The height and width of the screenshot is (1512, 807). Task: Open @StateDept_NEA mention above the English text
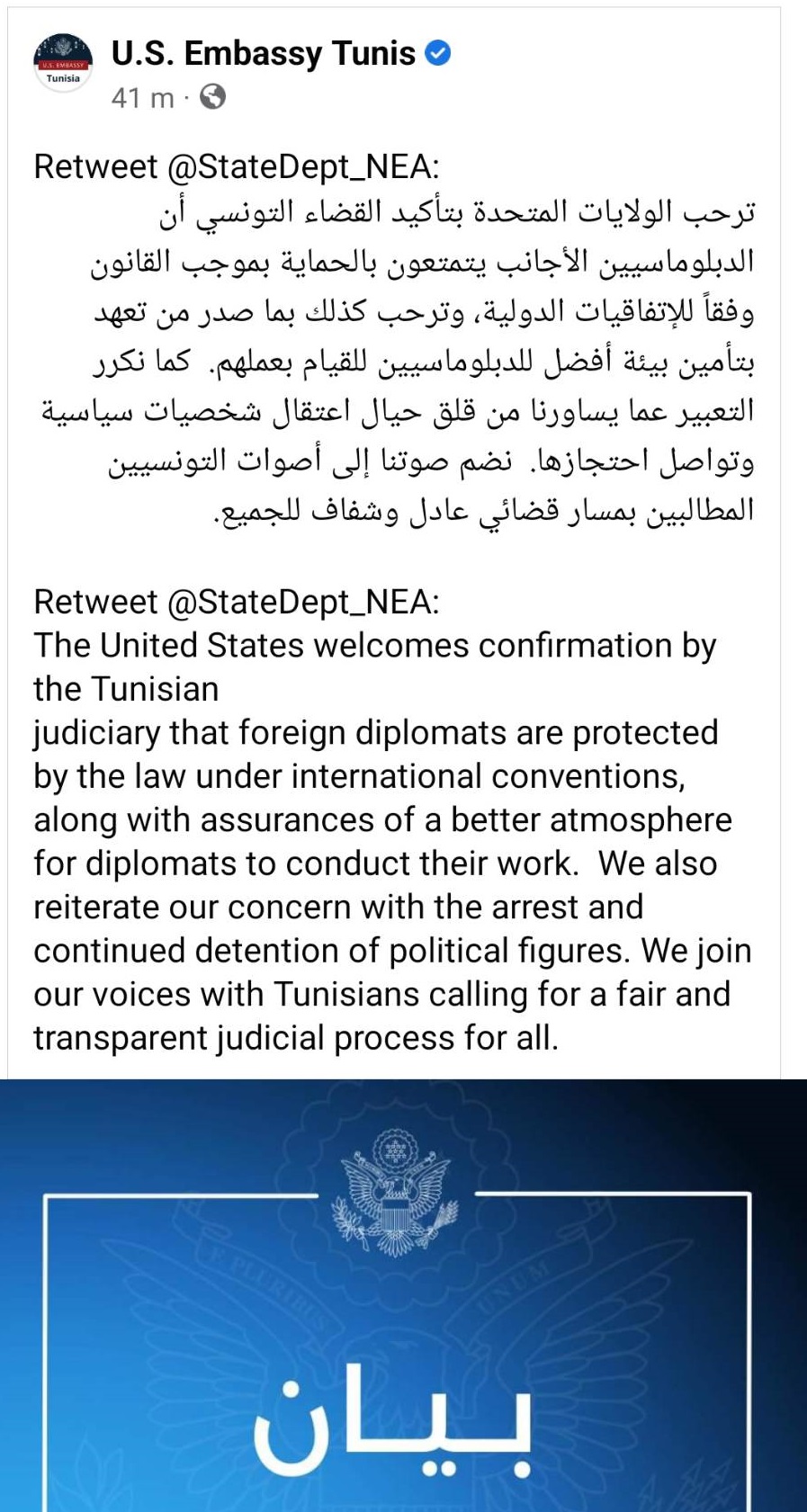(303, 603)
